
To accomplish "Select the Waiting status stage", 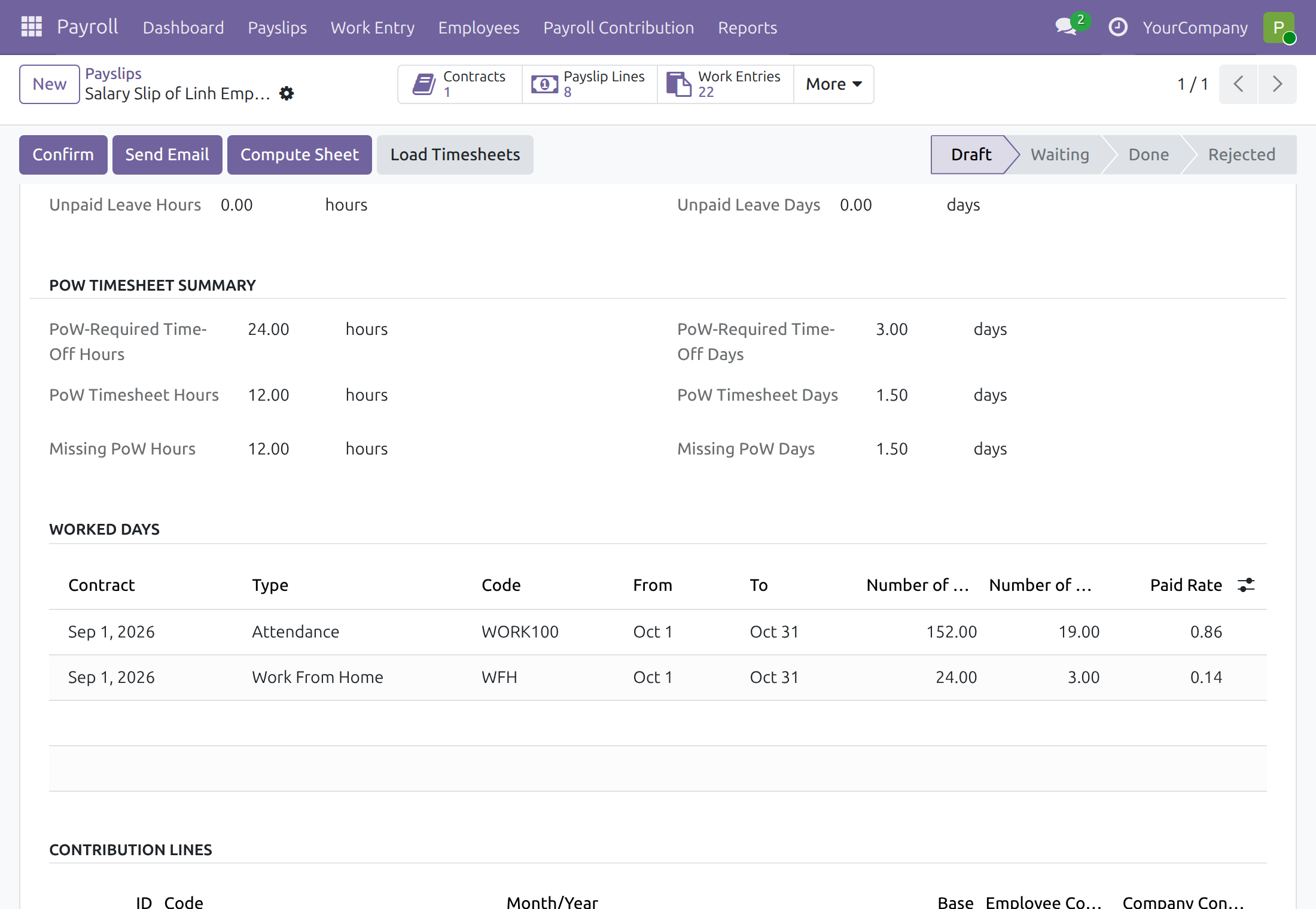I will point(1059,155).
